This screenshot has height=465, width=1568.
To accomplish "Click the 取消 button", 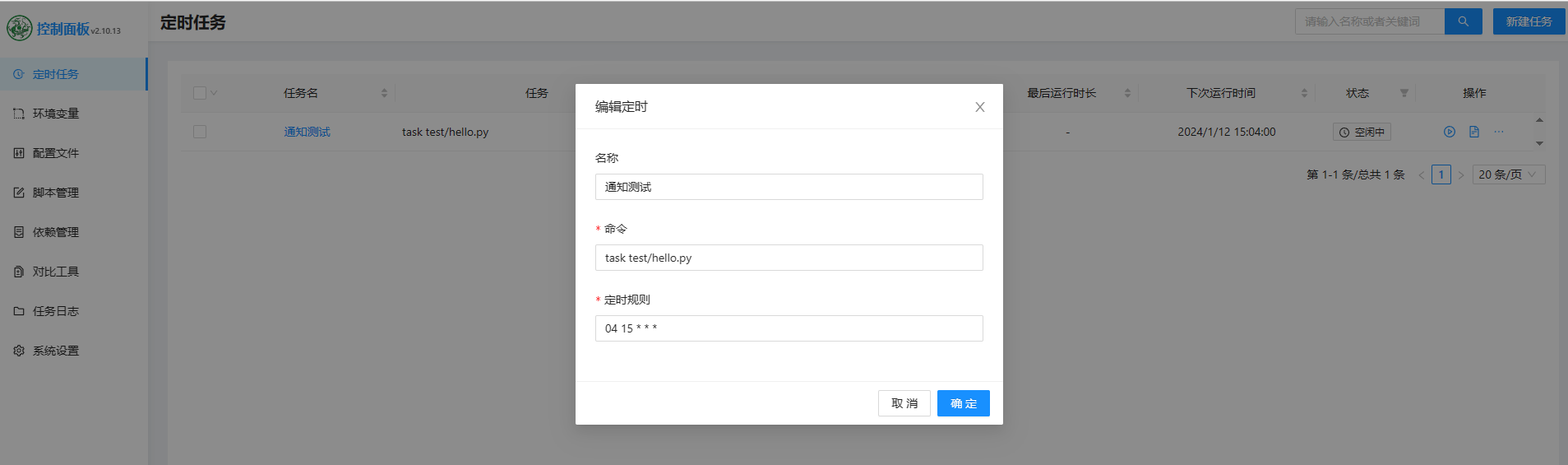I will tap(904, 403).
